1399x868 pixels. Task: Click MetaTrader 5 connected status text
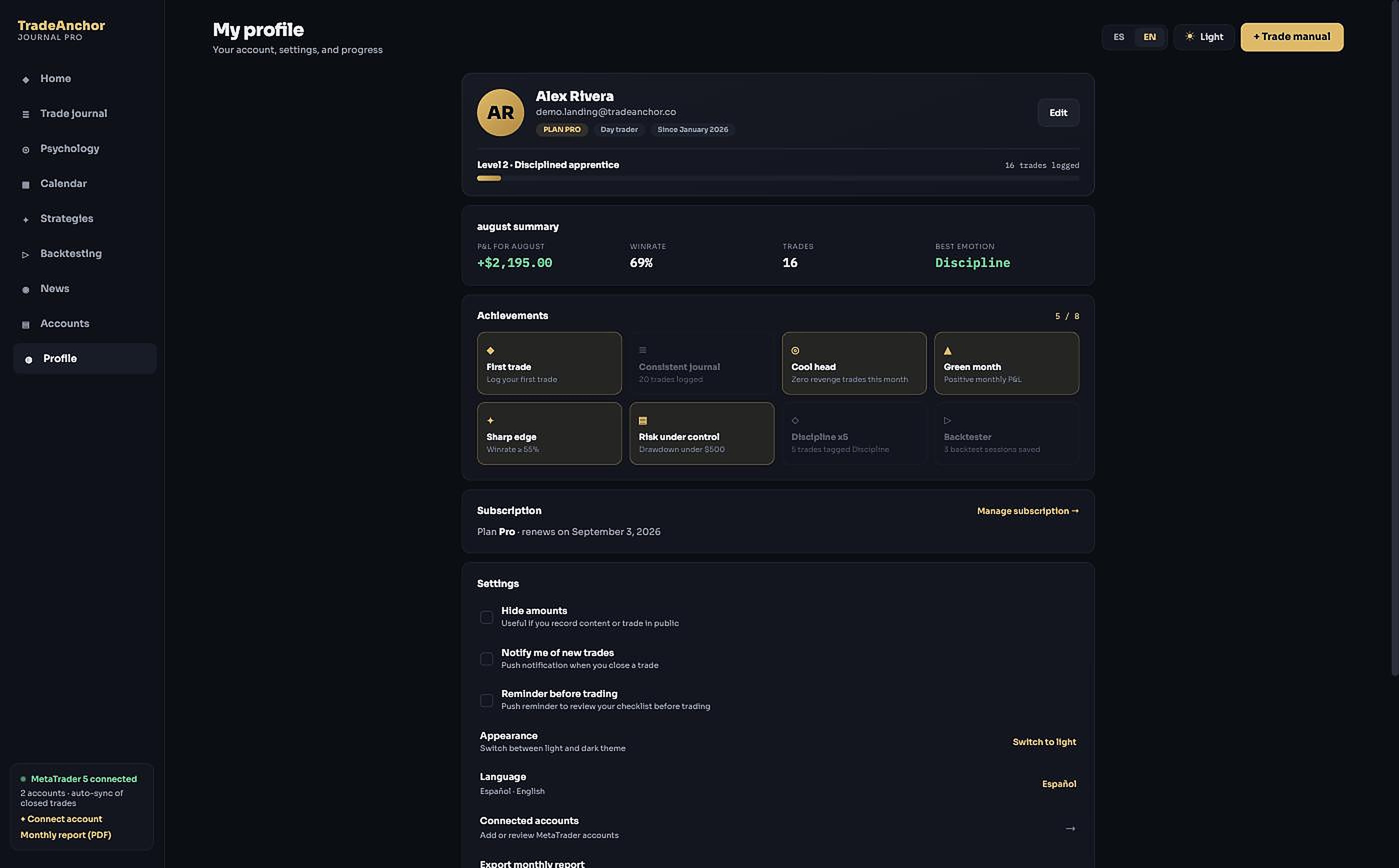point(84,779)
